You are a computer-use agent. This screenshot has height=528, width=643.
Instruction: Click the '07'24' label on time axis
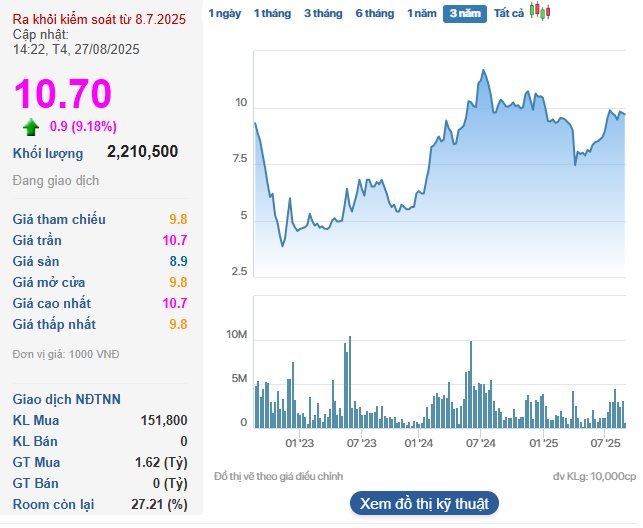point(481,442)
